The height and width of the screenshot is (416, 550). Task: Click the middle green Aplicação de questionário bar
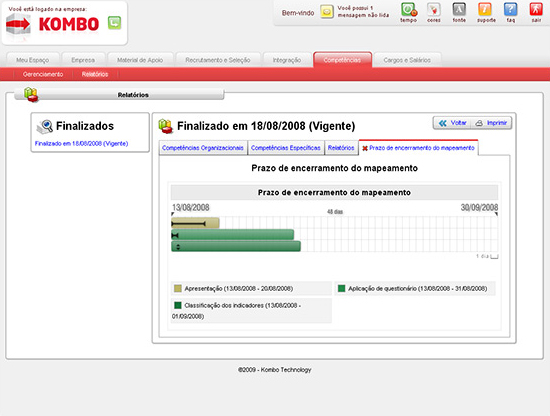tap(233, 235)
